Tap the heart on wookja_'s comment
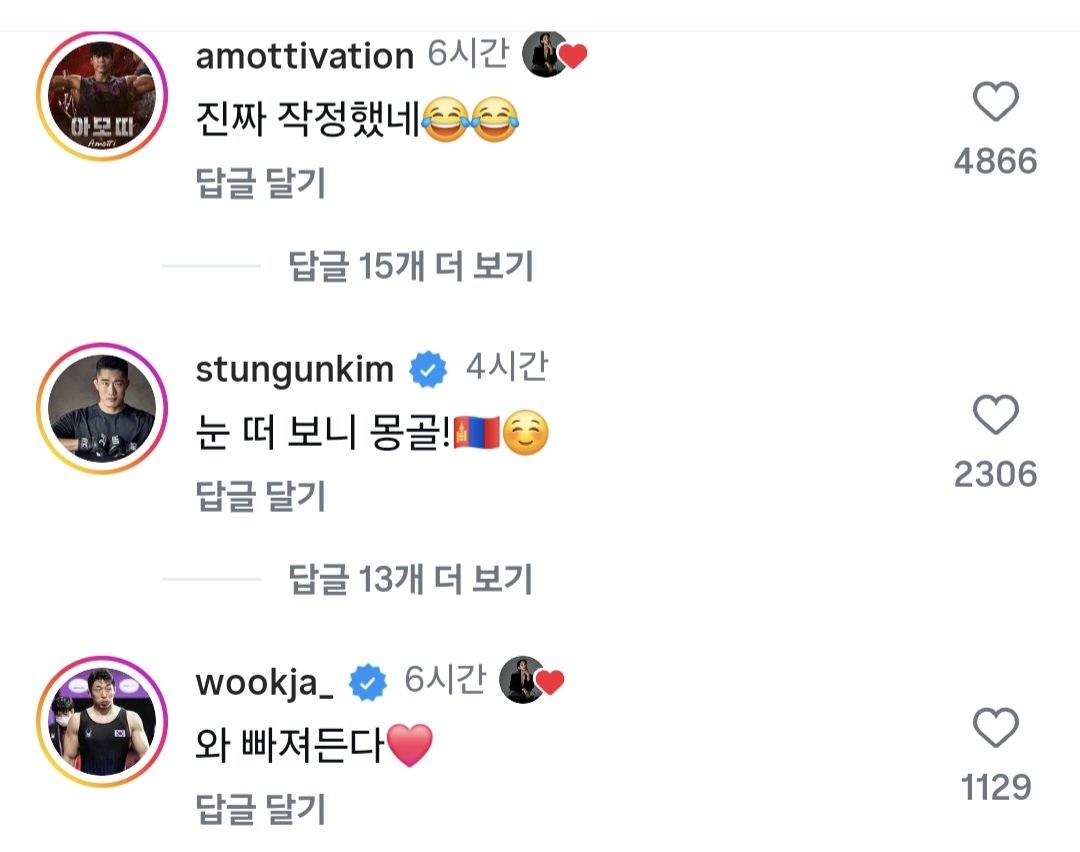Screen dimensions: 1080x852 tap(995, 728)
